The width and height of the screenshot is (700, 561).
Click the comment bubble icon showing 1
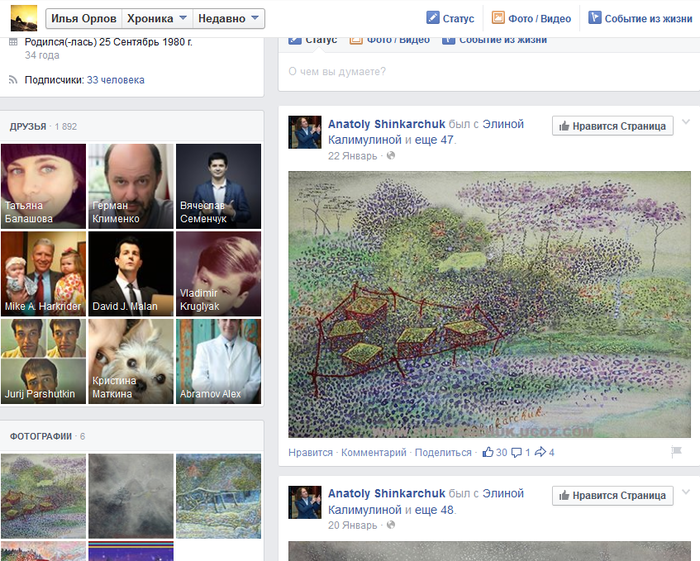point(516,453)
